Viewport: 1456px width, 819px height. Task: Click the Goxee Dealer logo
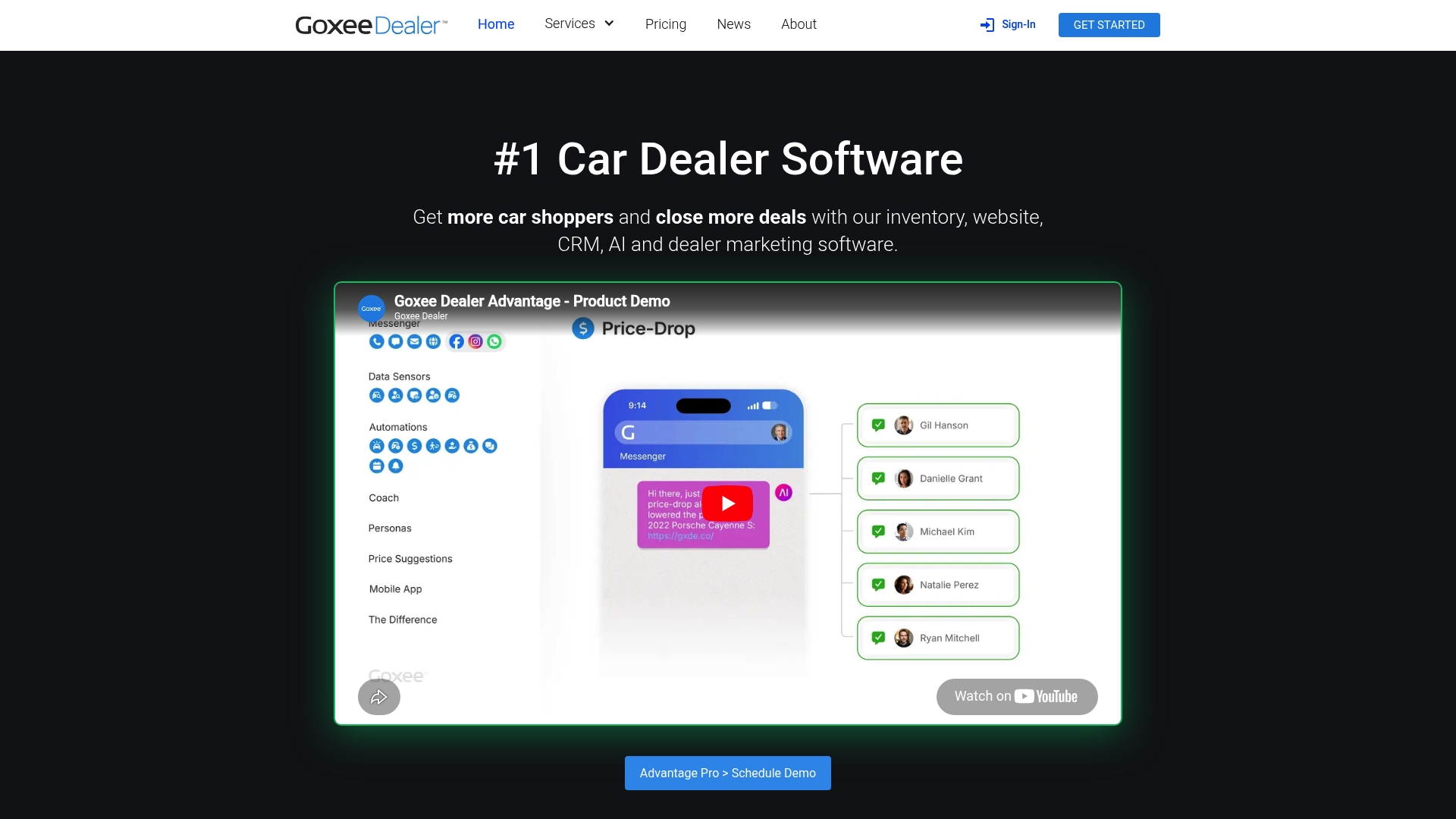tap(371, 25)
